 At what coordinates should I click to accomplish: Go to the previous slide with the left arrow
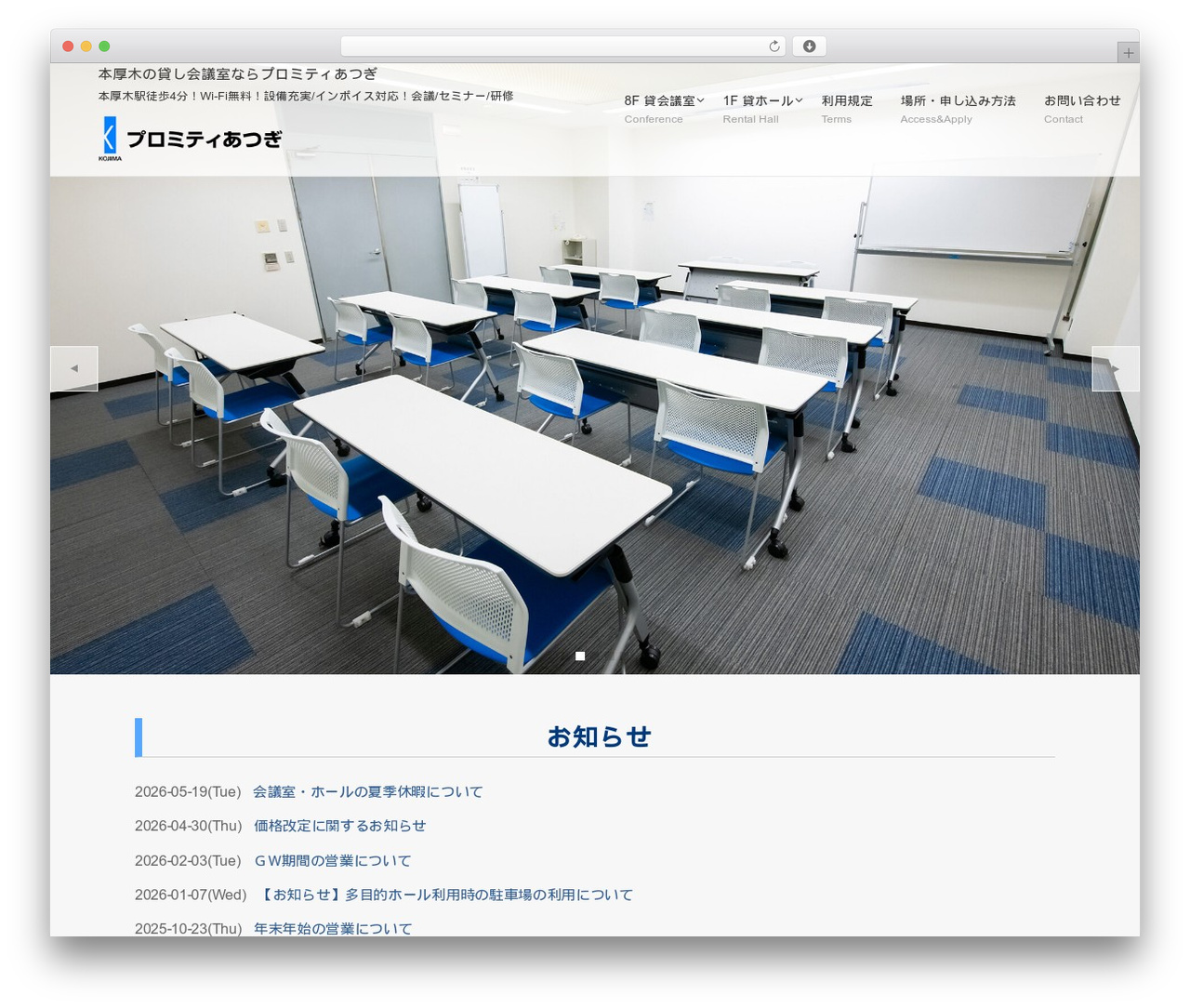[x=74, y=369]
